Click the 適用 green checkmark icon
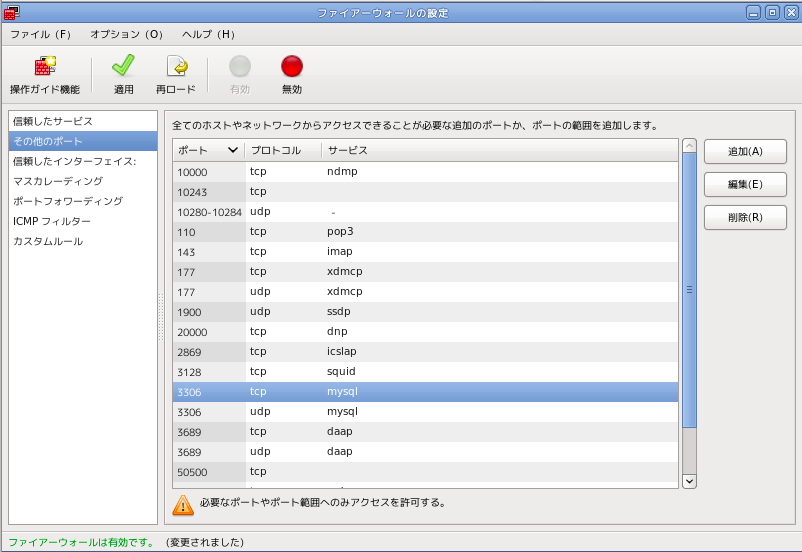Screen dimensions: 802x552 123,67
